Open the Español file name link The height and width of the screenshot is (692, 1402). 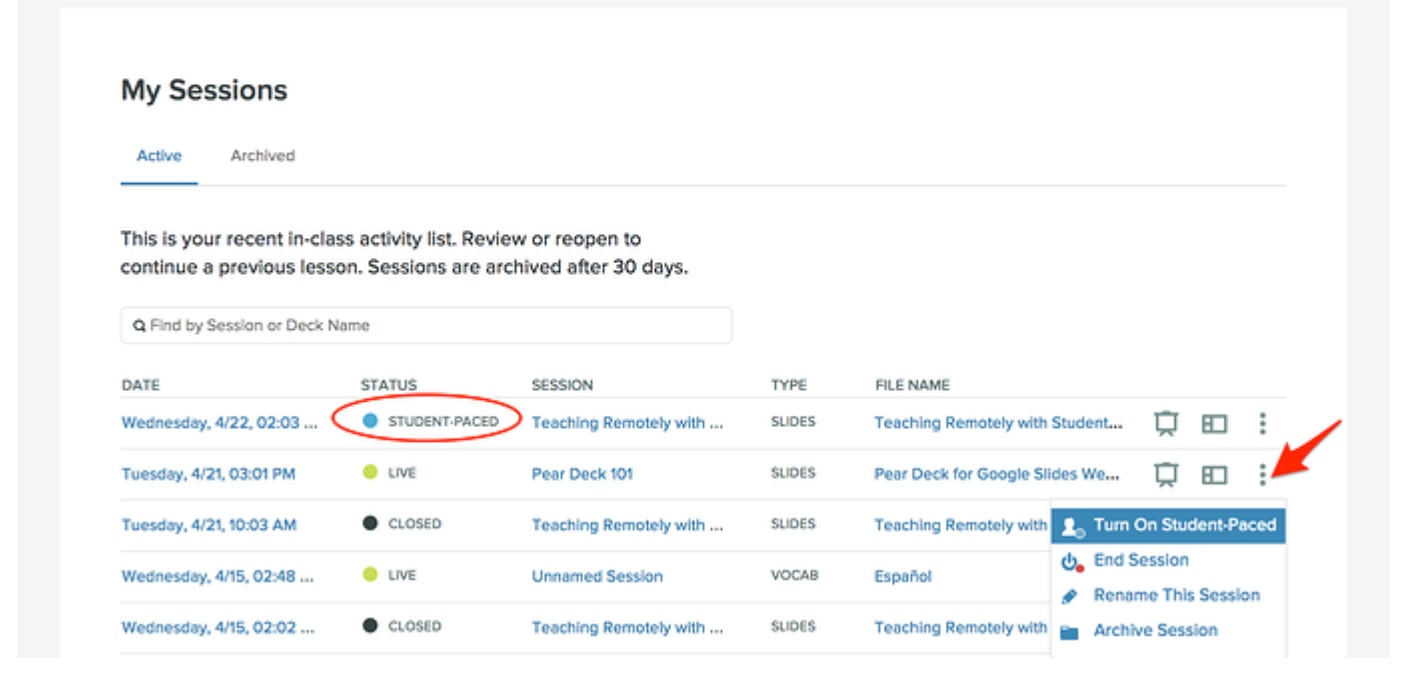coord(903,576)
